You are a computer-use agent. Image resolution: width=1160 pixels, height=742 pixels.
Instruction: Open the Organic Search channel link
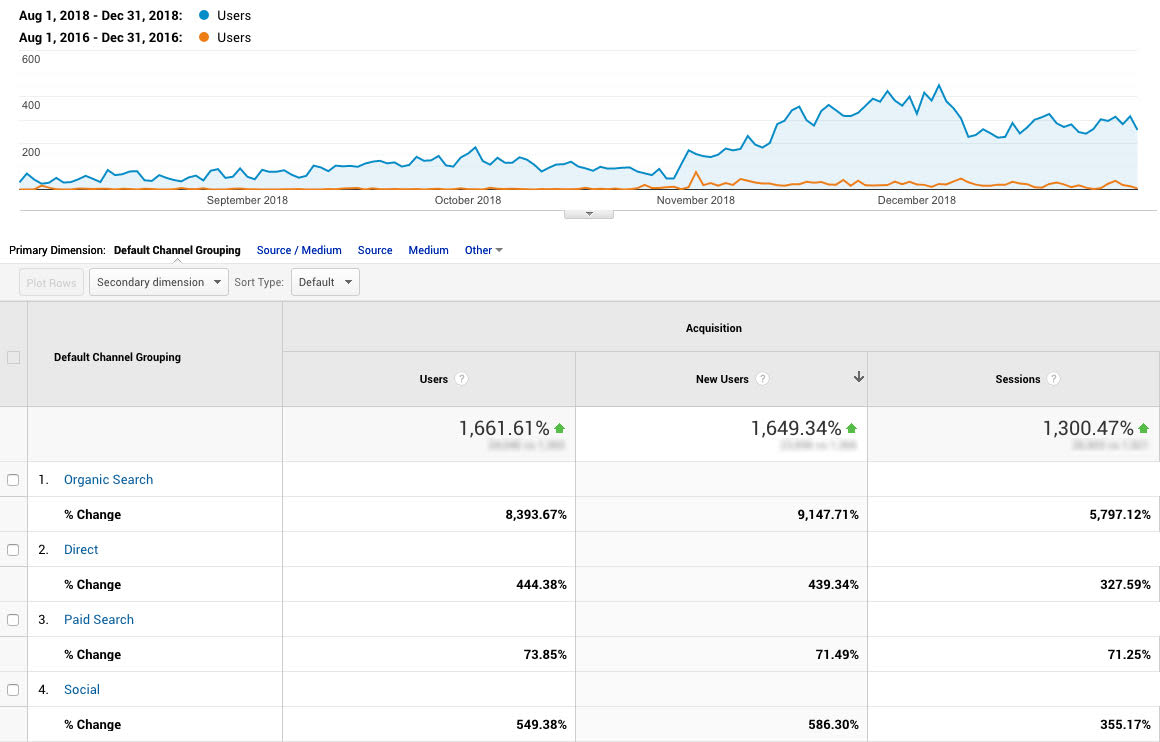(108, 480)
